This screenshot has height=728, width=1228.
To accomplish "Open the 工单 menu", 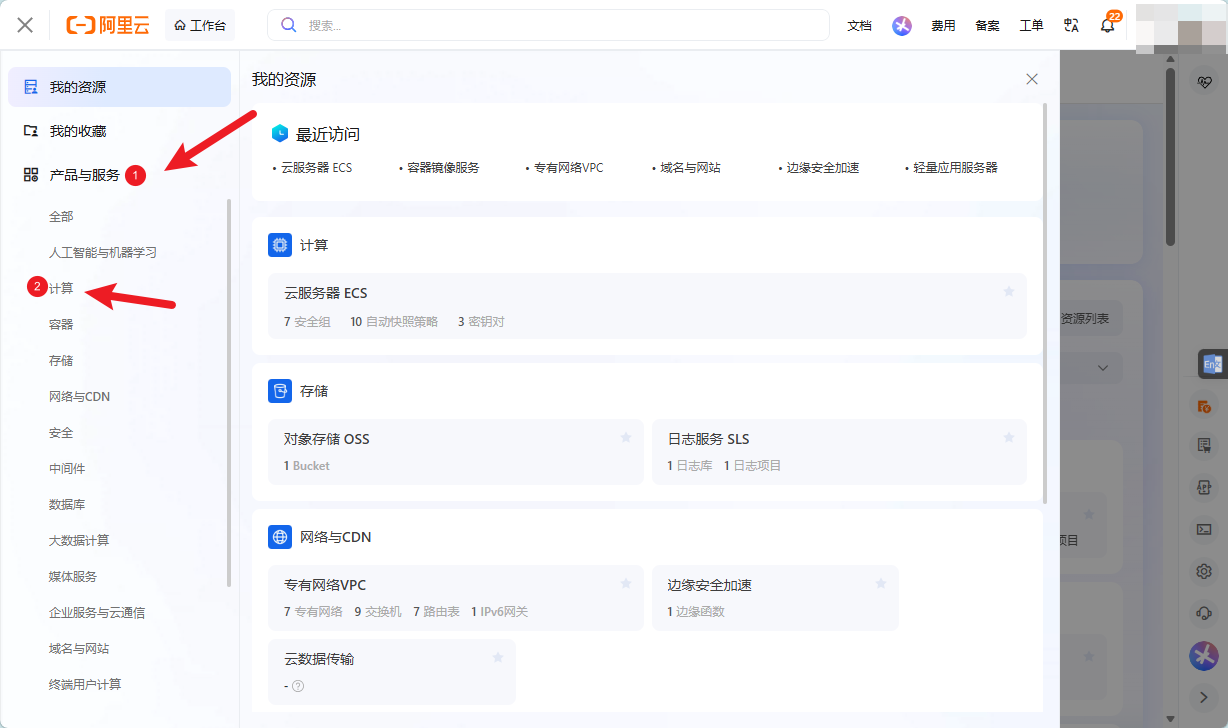I will [1031, 26].
